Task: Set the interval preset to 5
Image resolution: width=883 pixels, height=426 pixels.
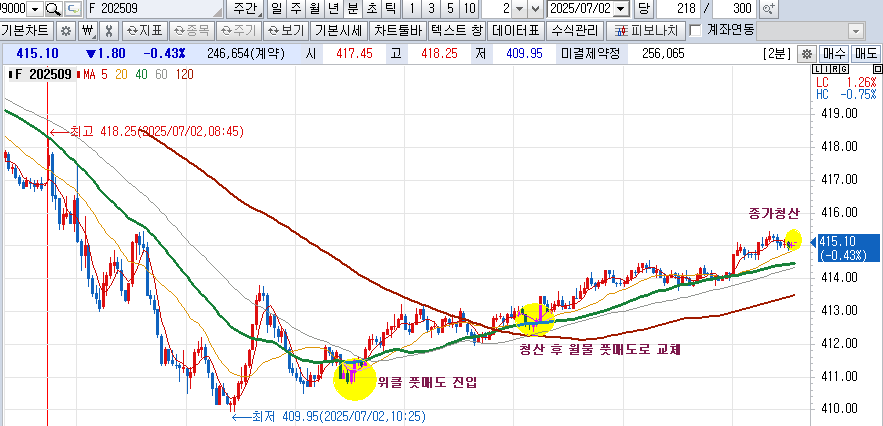Action: pos(450,8)
